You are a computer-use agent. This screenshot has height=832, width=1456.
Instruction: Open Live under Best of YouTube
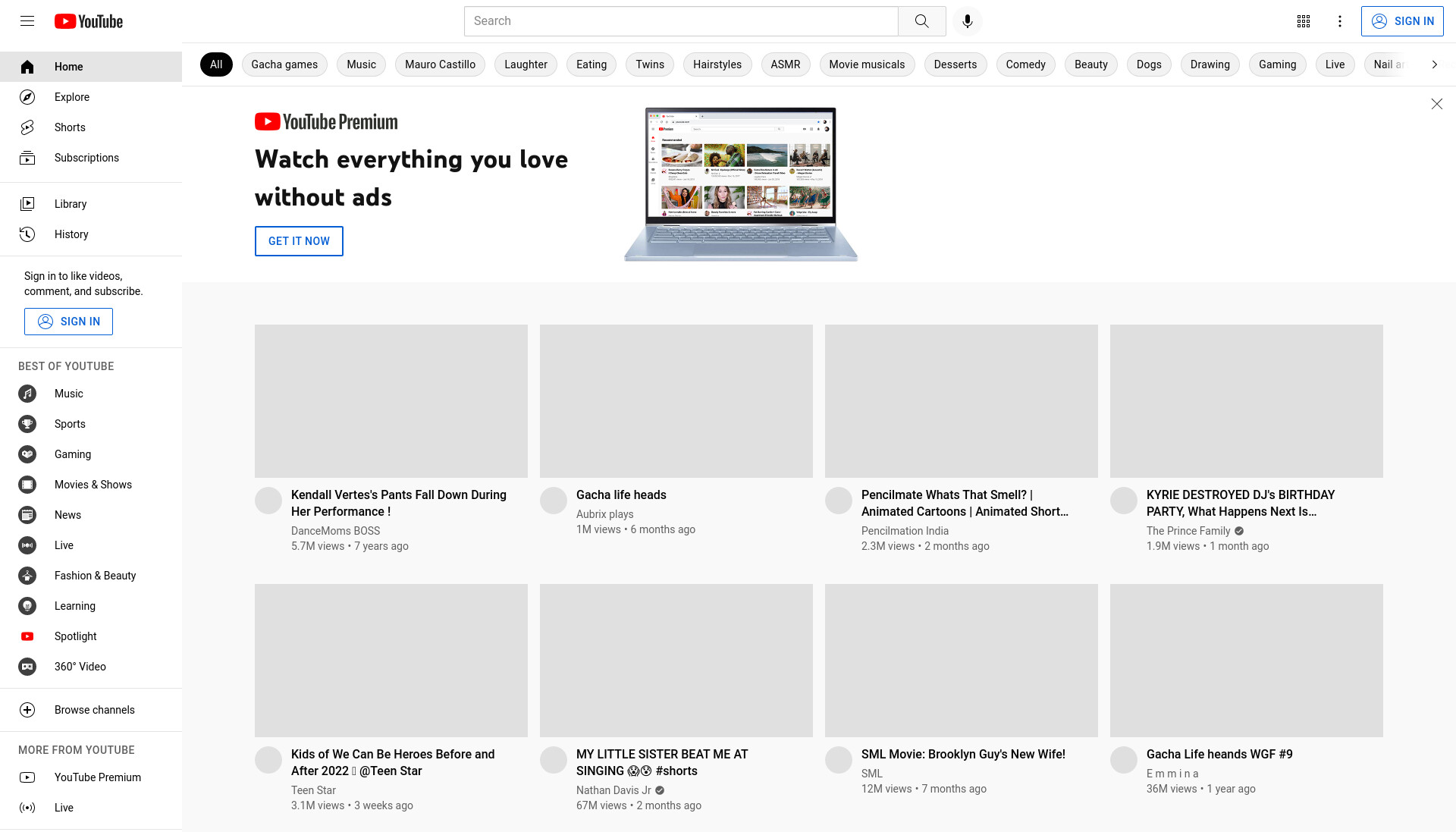tap(91, 545)
